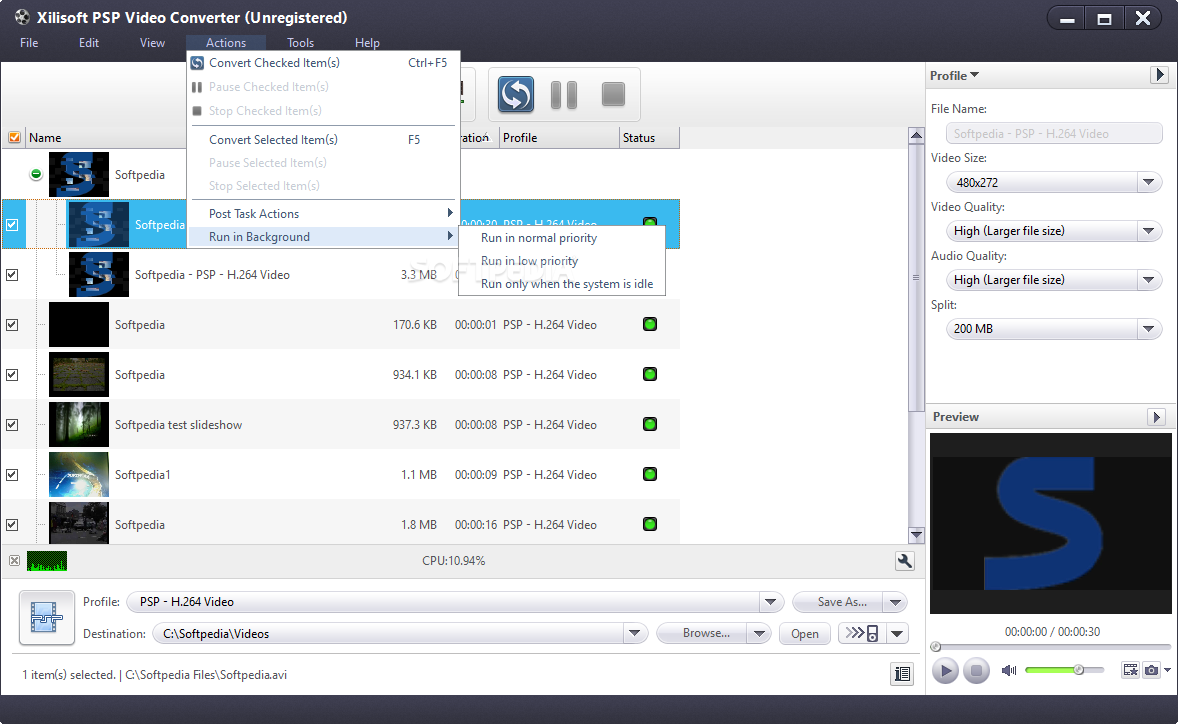Viewport: 1178px width, 724px height.
Task: Play the preview video
Action: click(945, 670)
